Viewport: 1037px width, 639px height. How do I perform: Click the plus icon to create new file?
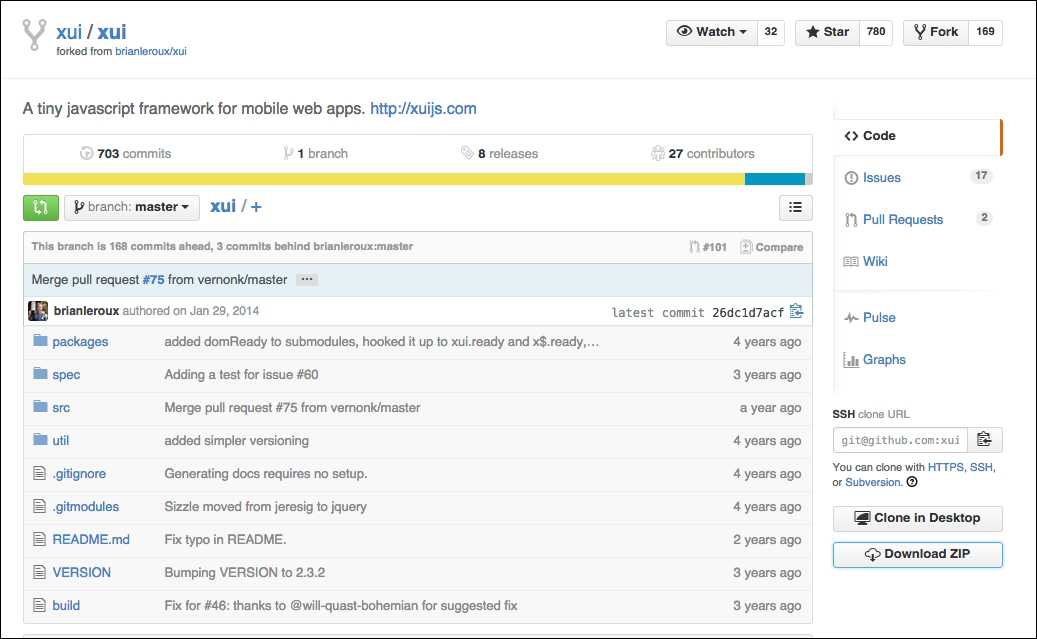coord(256,207)
